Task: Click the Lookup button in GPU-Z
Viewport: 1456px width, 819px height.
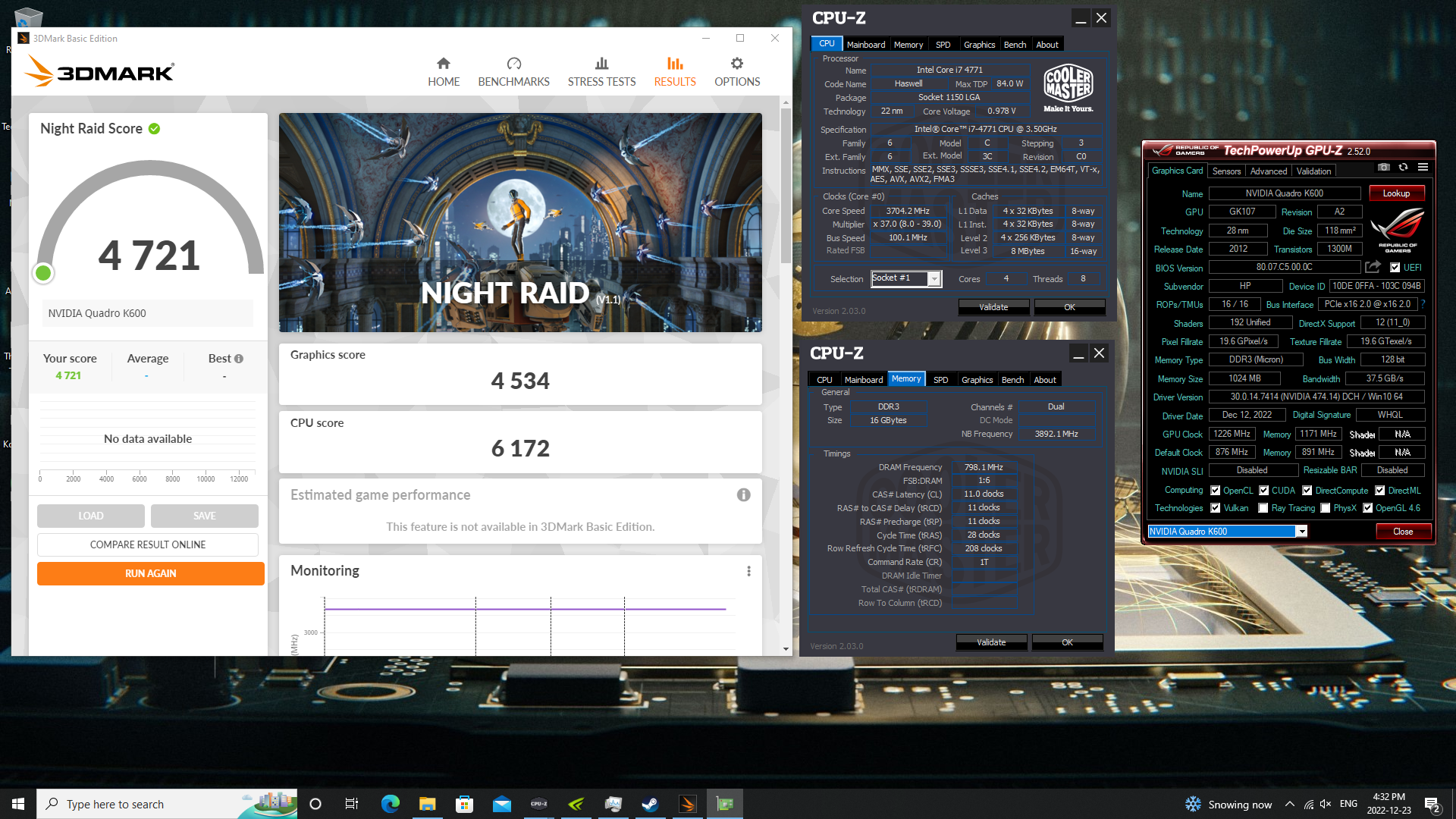Action: click(1396, 193)
